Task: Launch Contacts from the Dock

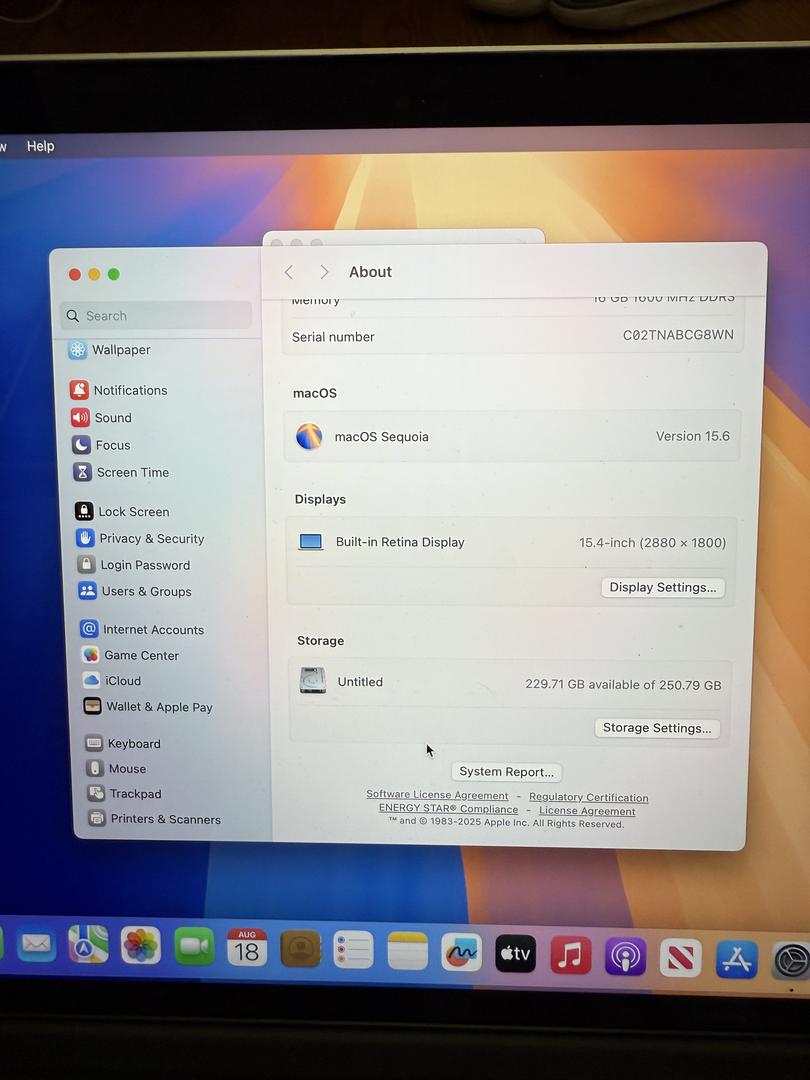Action: [300, 949]
